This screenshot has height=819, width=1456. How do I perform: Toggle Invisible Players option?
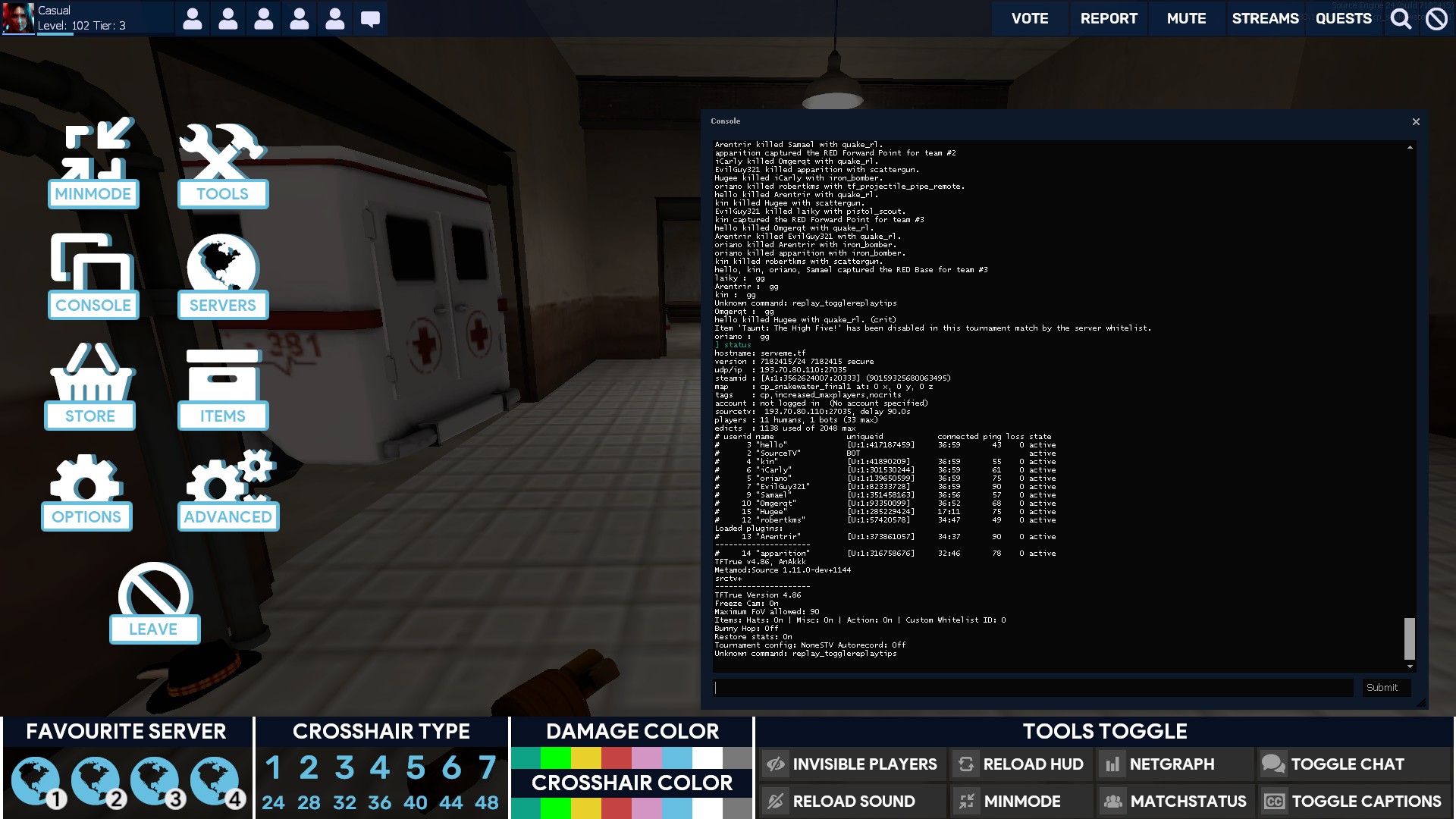tap(852, 764)
